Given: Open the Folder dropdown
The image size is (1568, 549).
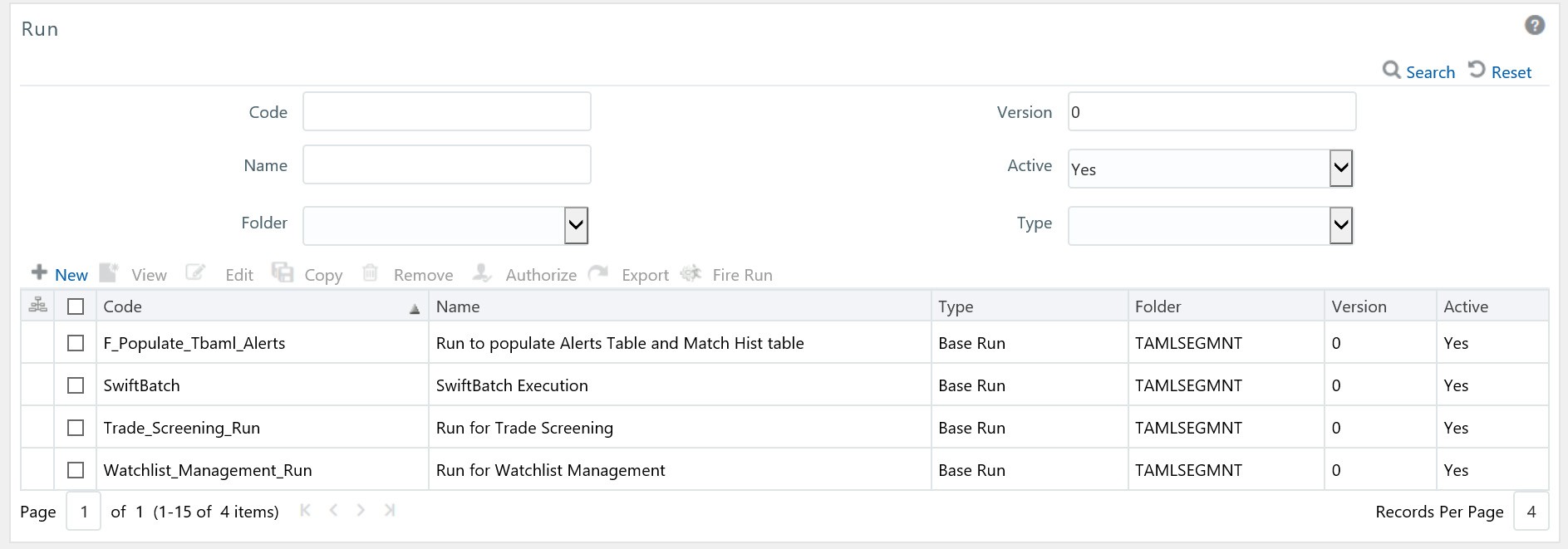Looking at the screenshot, I should click(x=576, y=225).
